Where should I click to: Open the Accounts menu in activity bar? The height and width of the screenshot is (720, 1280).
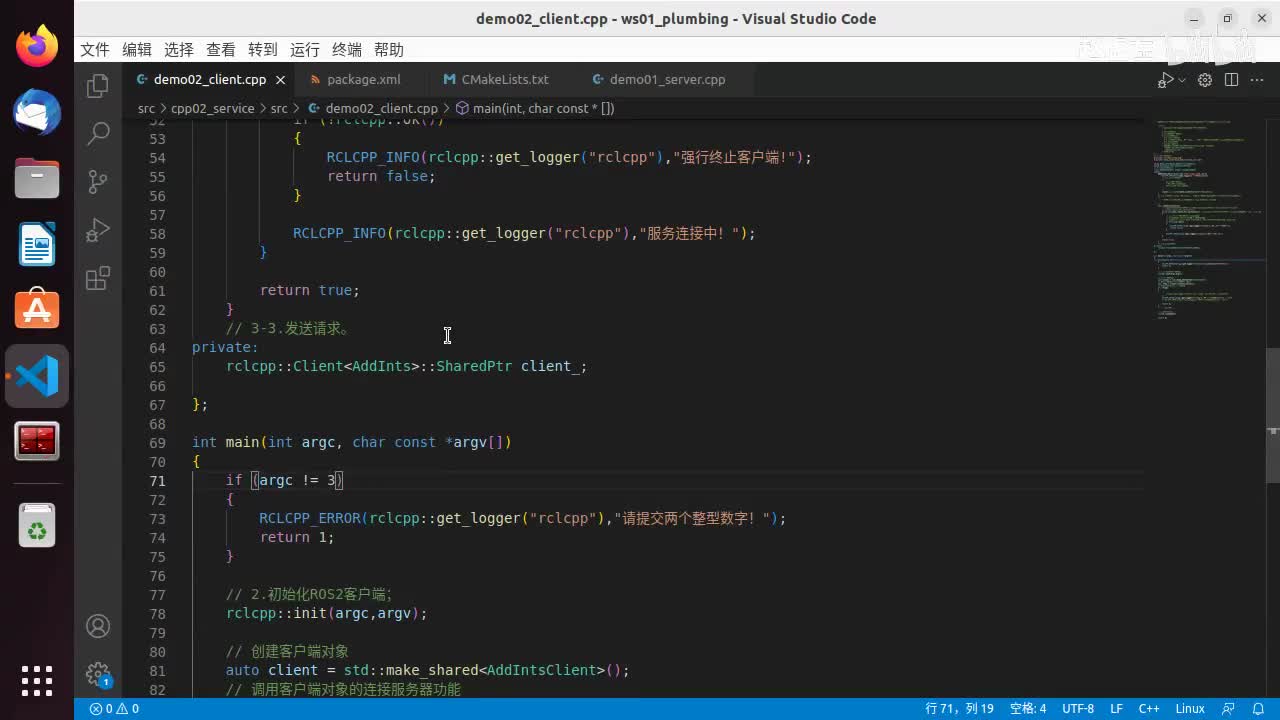98,626
